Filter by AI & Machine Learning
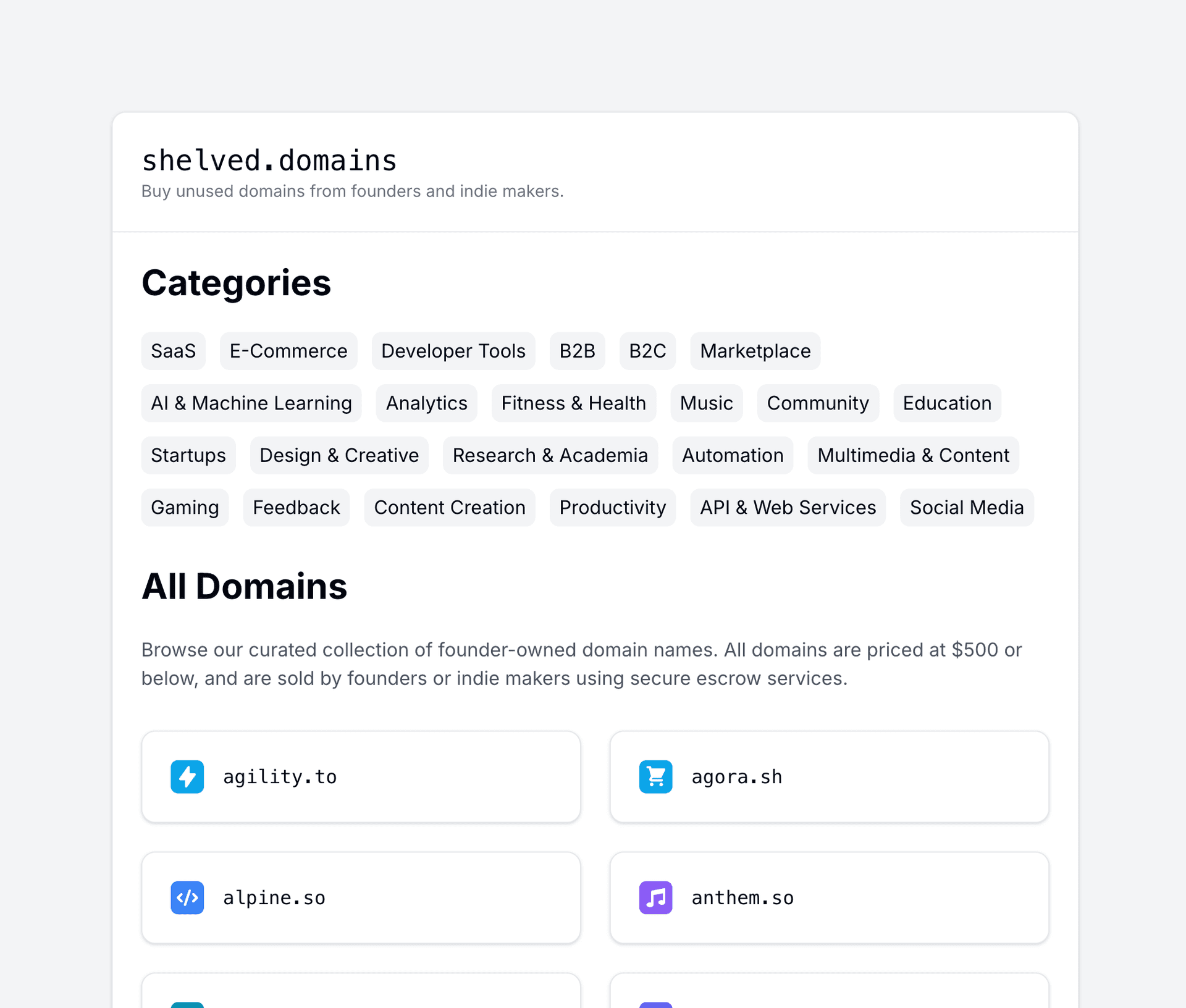This screenshot has height=1008, width=1186. [251, 403]
